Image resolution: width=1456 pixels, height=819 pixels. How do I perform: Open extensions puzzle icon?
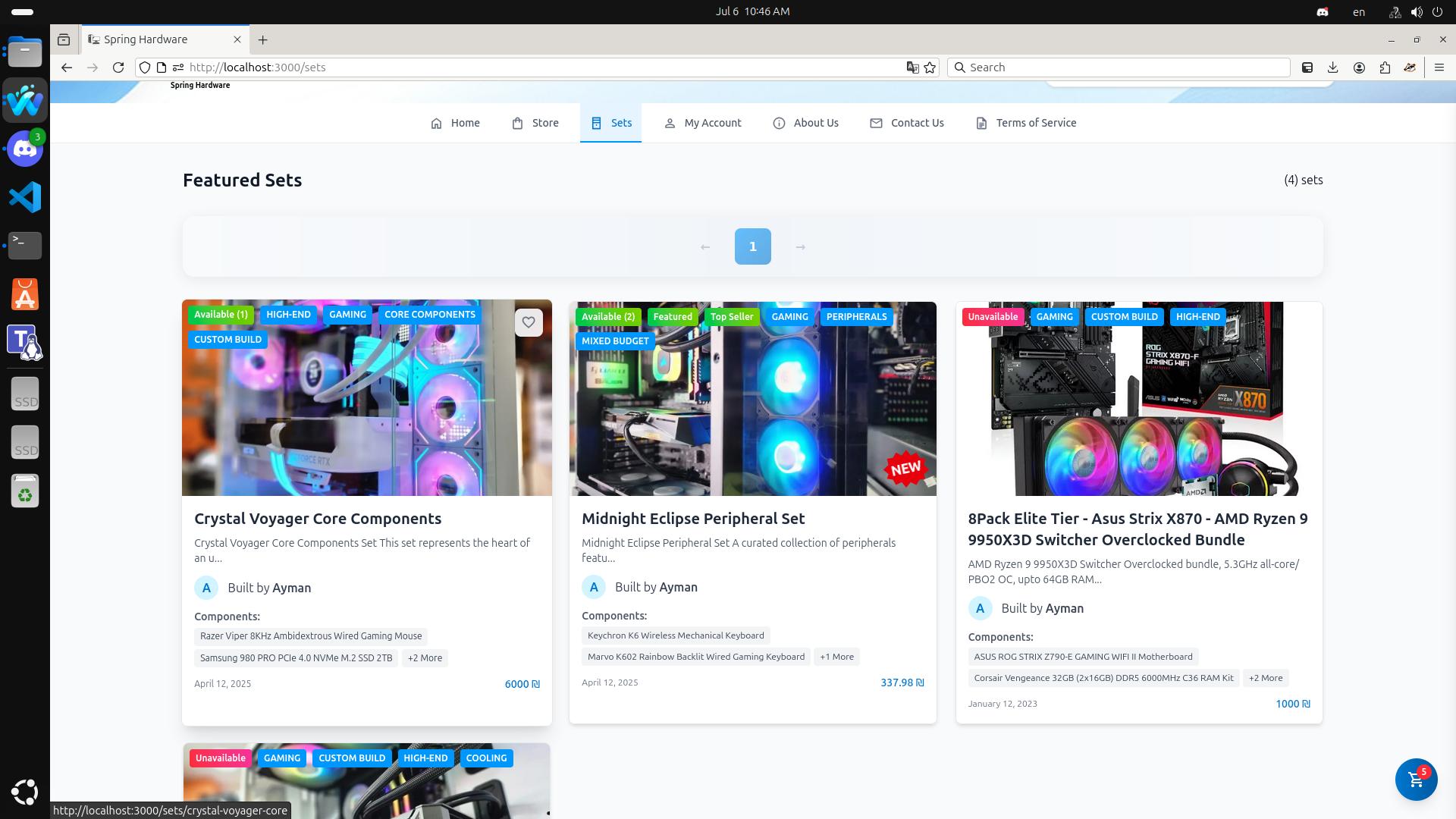point(1385,67)
